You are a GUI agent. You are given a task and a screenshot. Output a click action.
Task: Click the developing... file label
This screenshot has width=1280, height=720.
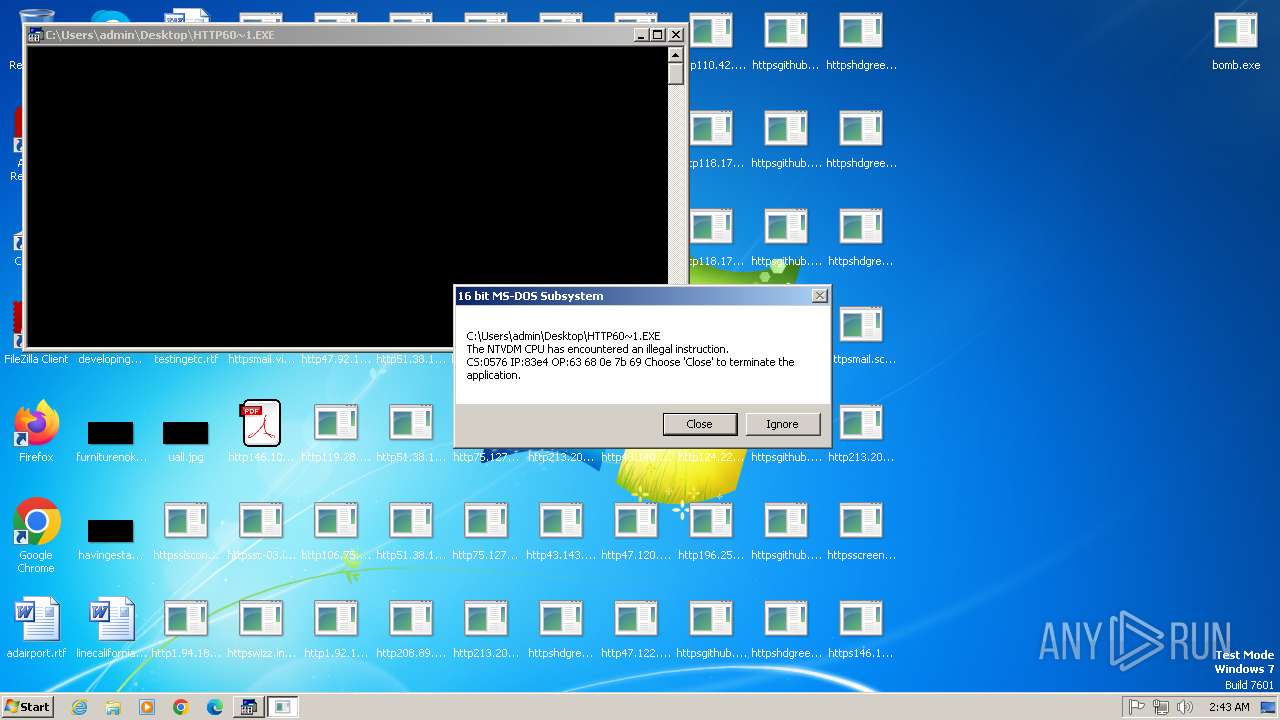pyautogui.click(x=110, y=359)
